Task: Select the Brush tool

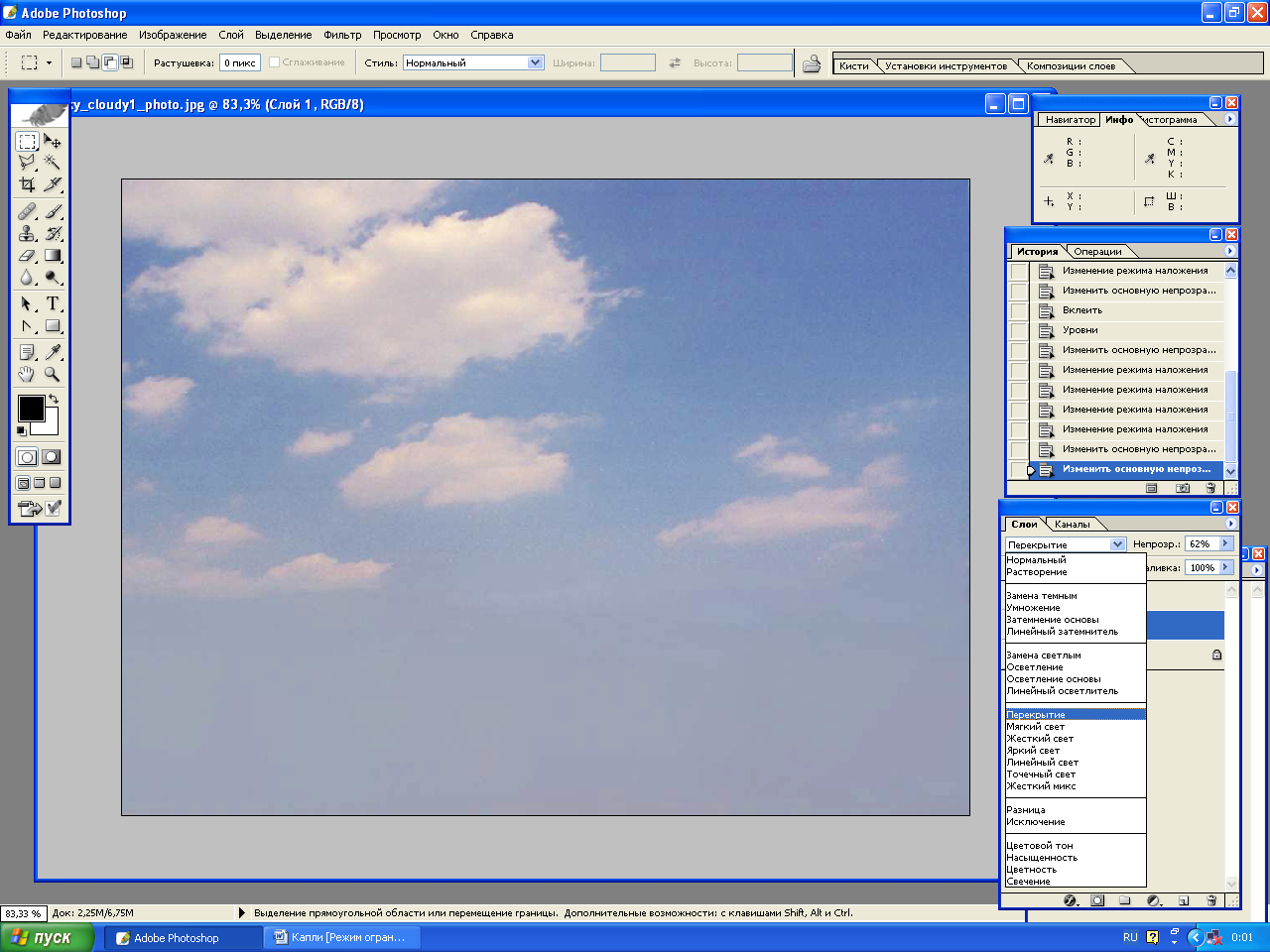Action: (x=53, y=211)
